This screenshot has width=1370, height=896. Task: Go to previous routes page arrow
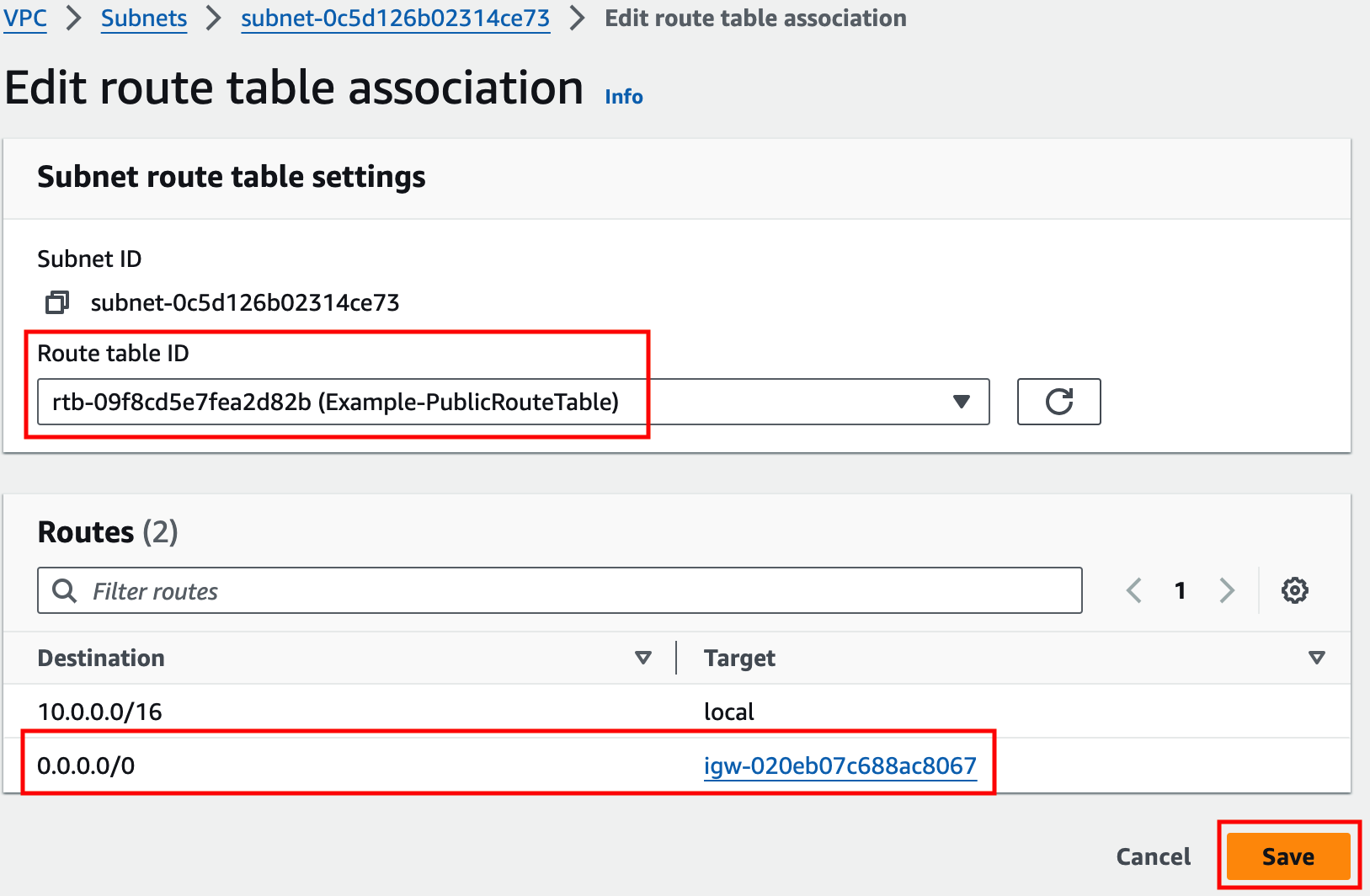(x=1134, y=590)
